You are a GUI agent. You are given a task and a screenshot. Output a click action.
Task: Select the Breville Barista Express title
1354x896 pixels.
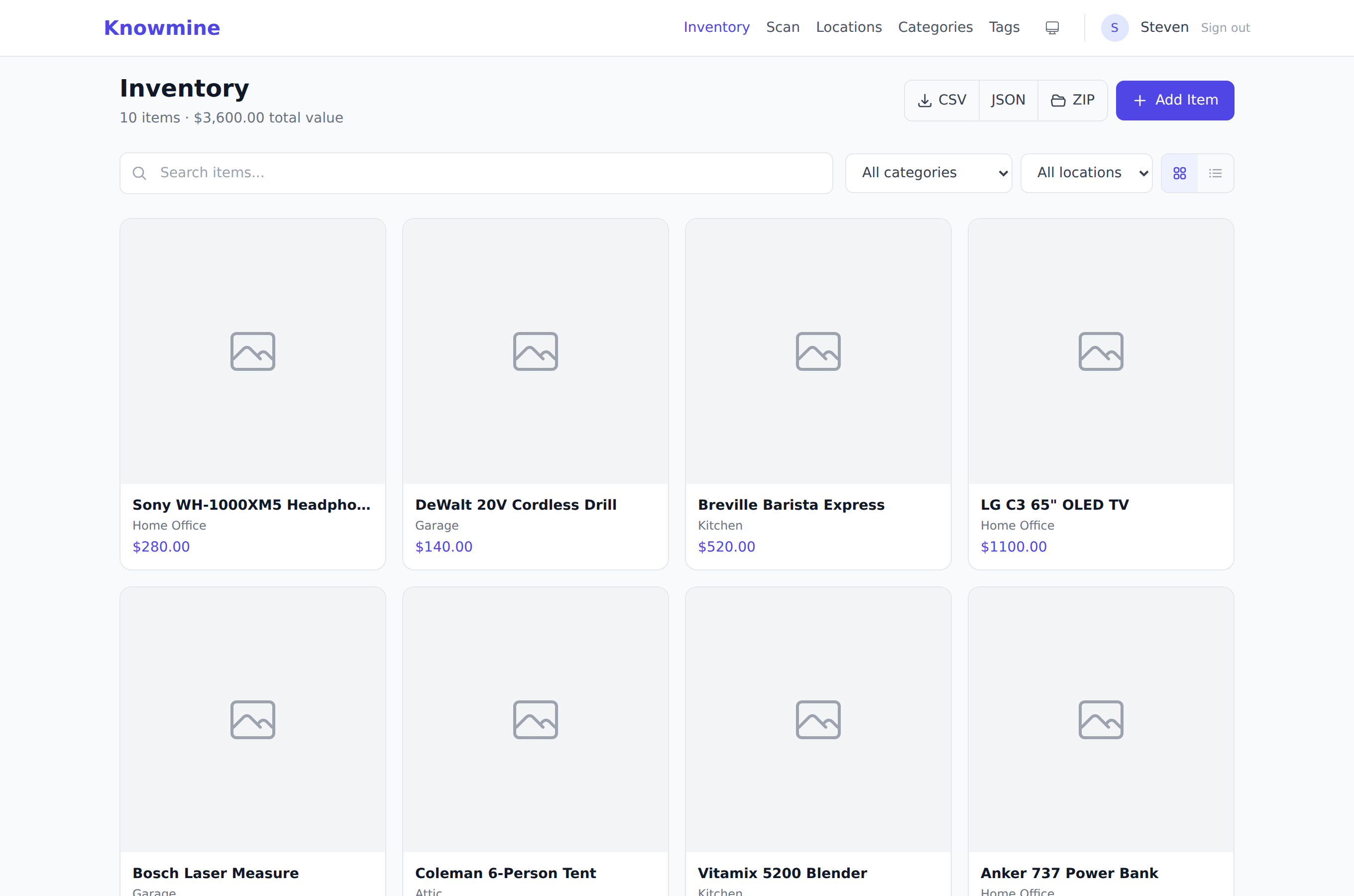tap(791, 505)
